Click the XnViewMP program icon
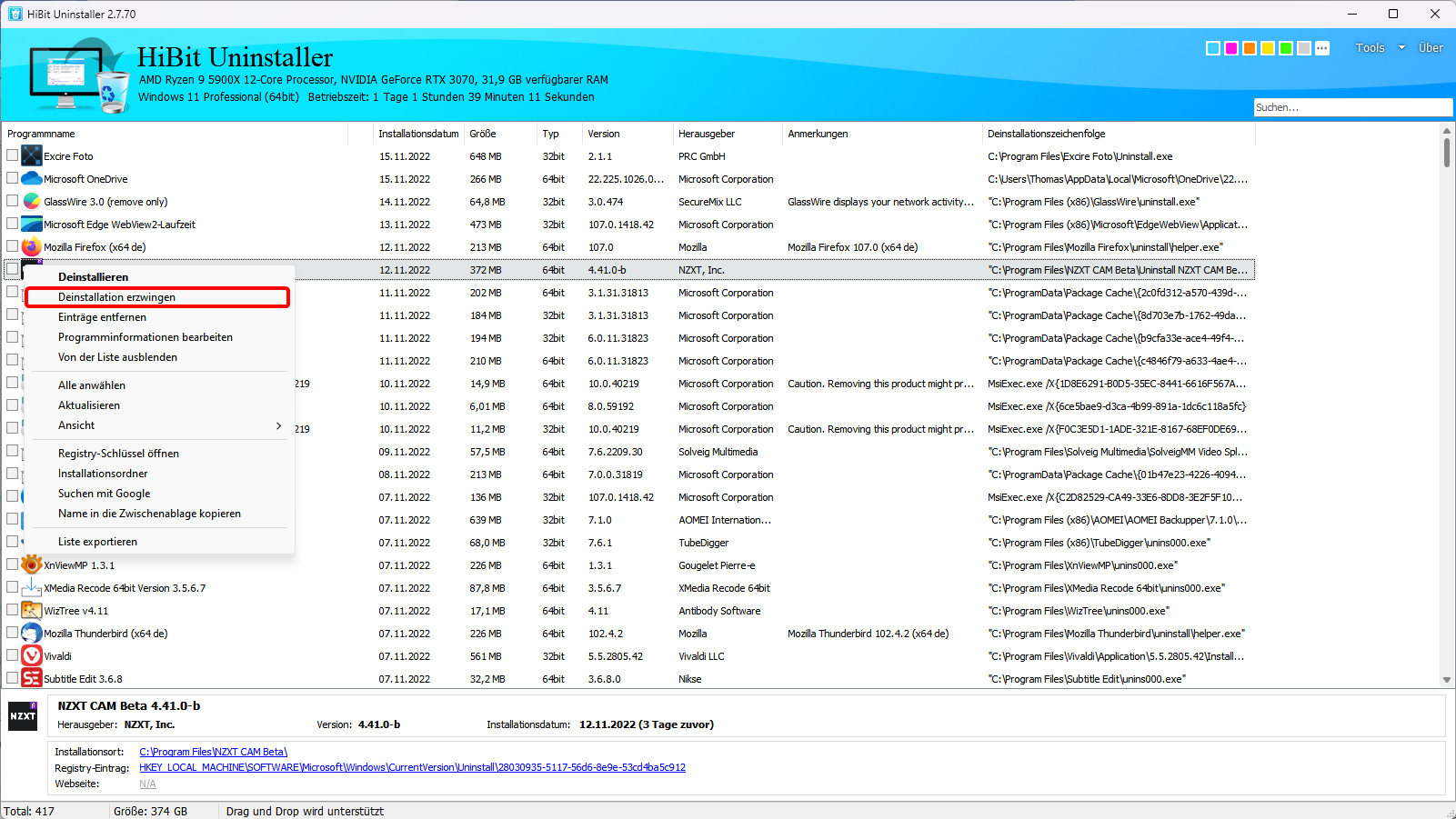1456x819 pixels. point(32,565)
